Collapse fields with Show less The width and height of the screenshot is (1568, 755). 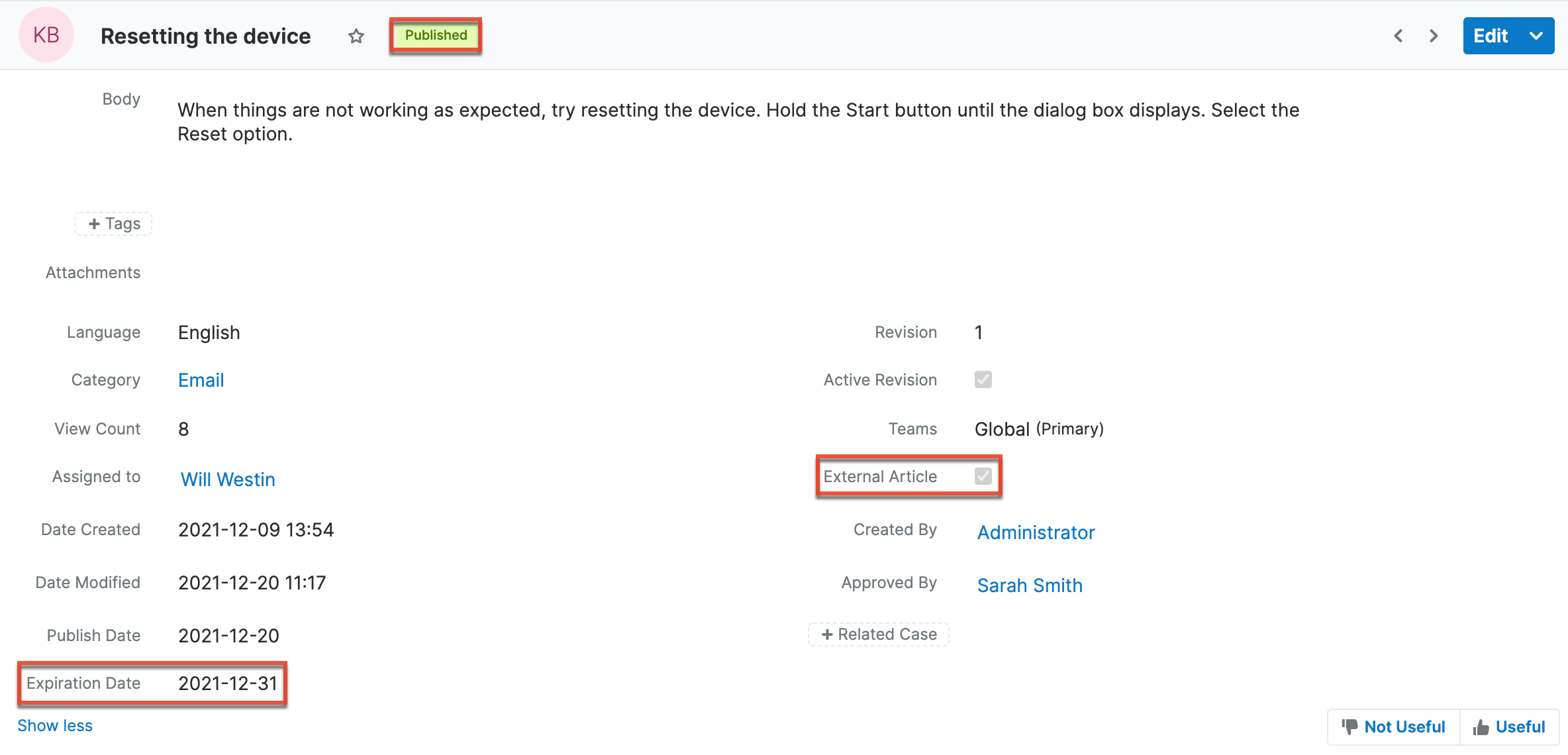click(55, 726)
